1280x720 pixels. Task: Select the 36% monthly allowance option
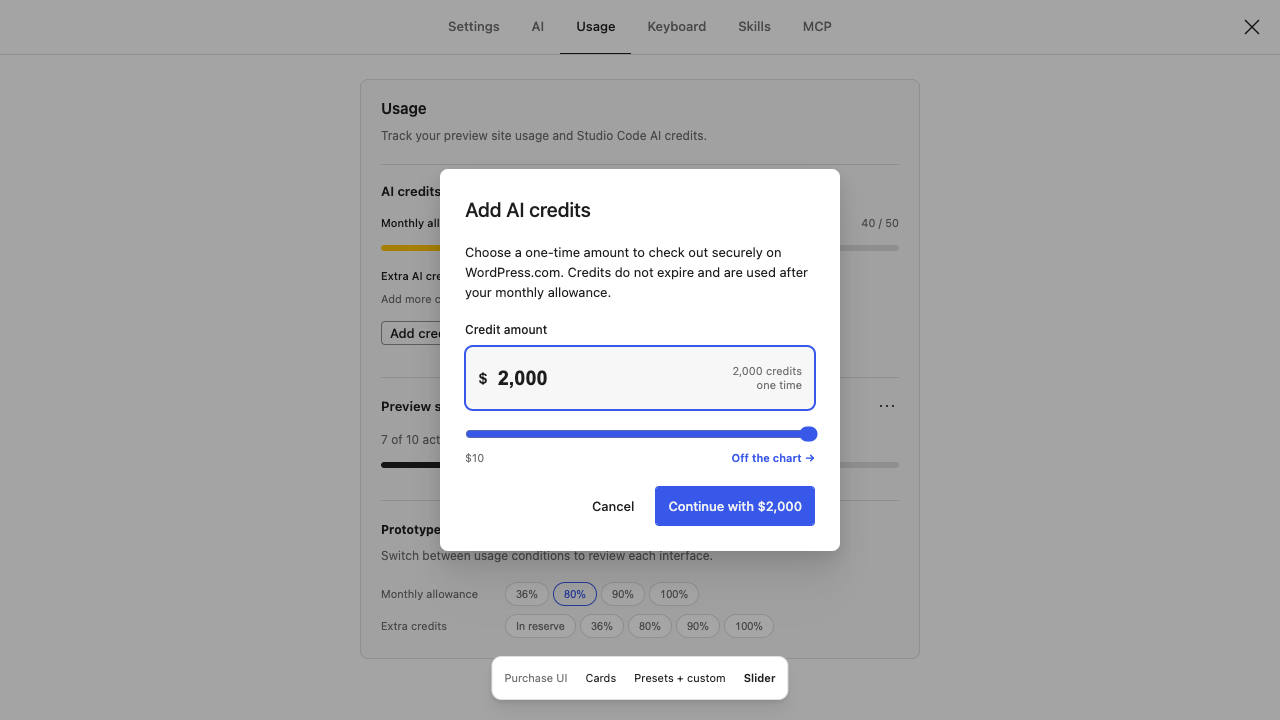click(527, 594)
